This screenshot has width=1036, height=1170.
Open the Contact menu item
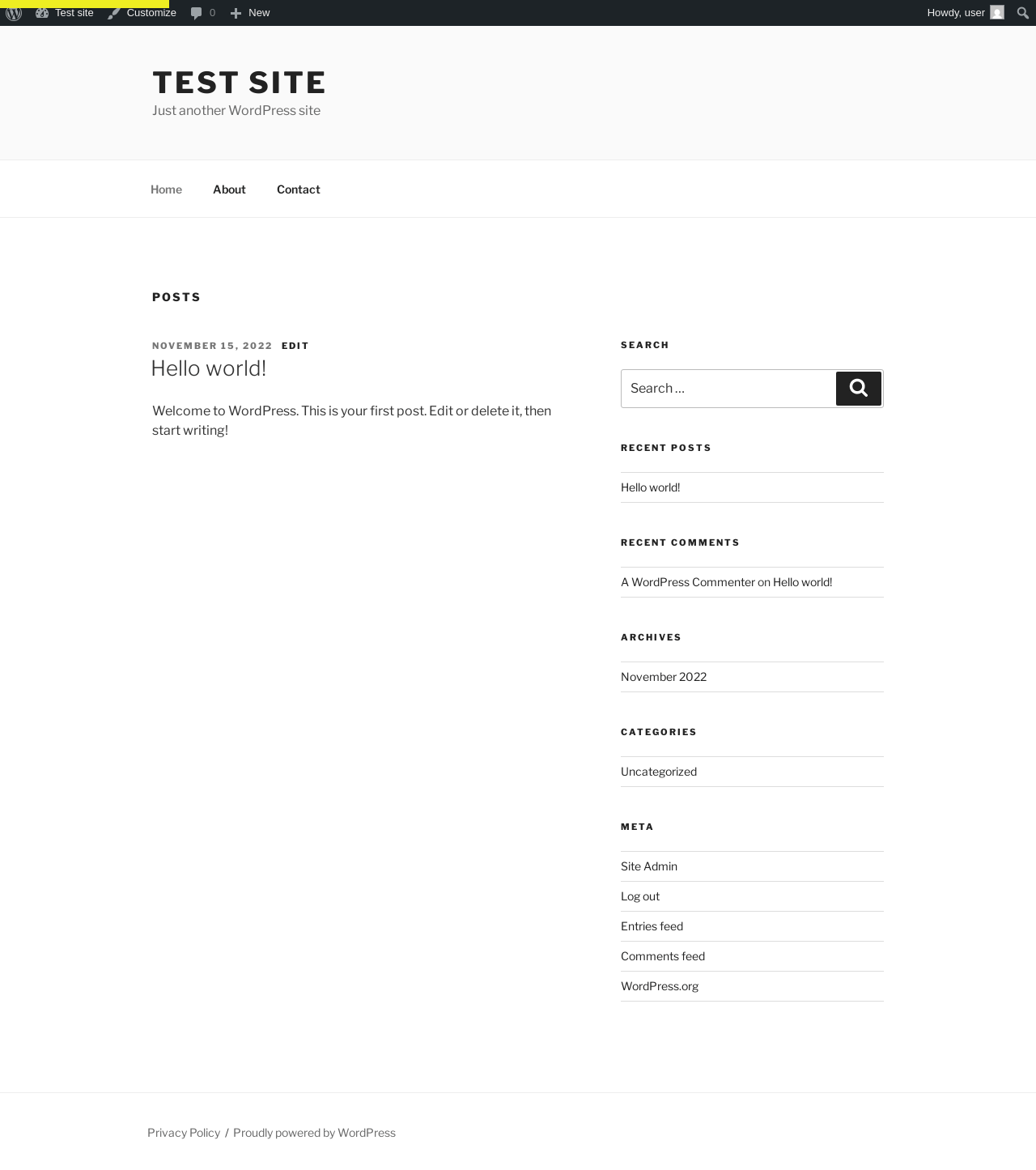(x=299, y=189)
